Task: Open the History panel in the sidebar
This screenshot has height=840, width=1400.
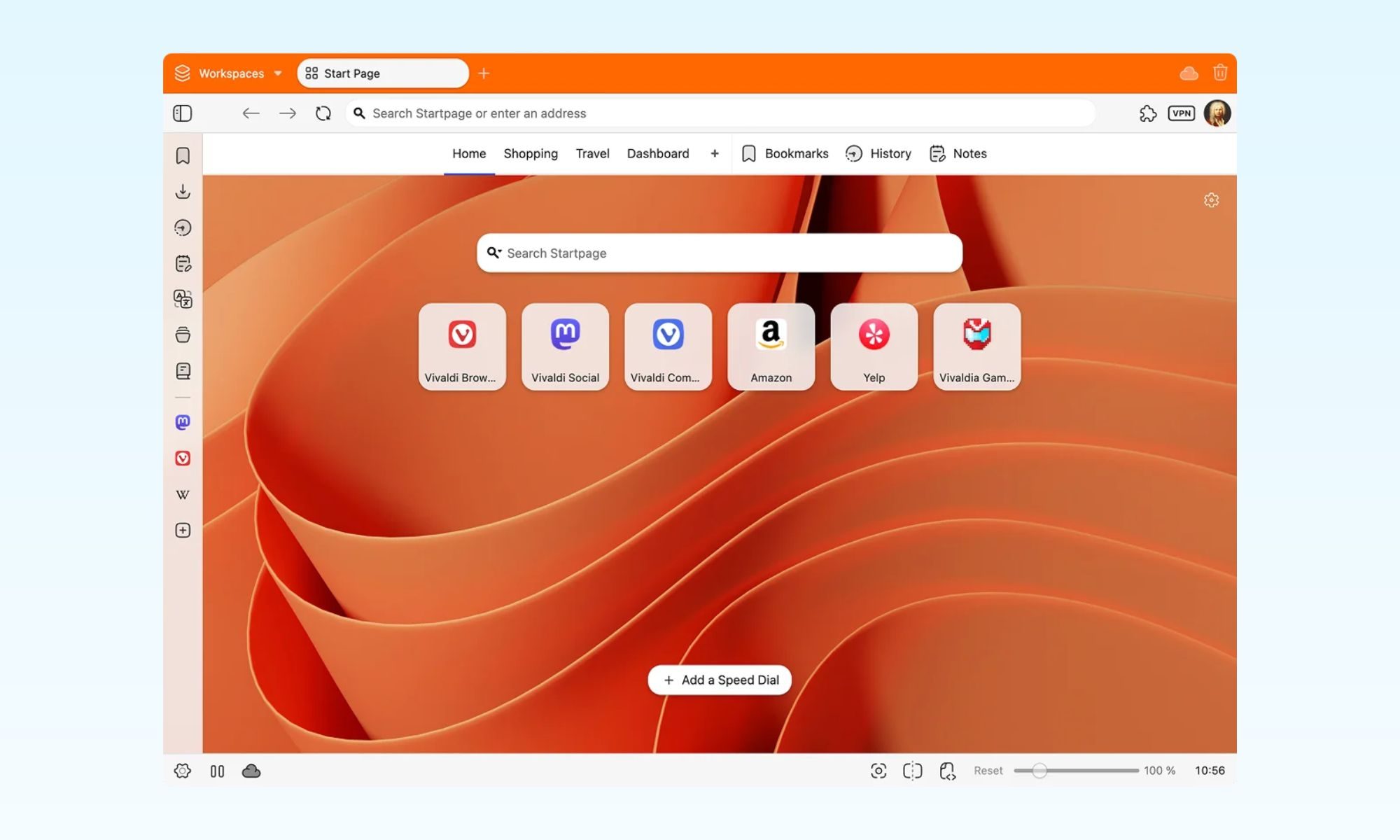Action: click(183, 227)
